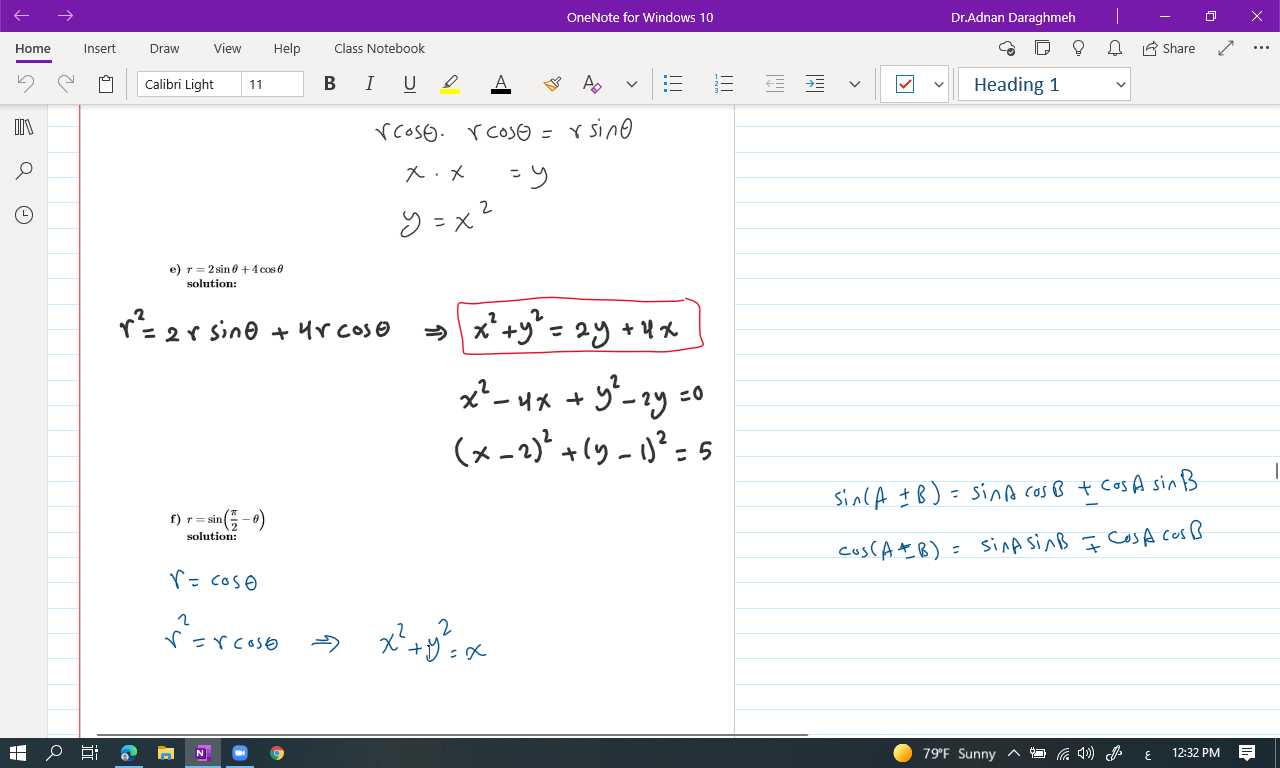Show the notebooks navigation pane

coord(24,127)
